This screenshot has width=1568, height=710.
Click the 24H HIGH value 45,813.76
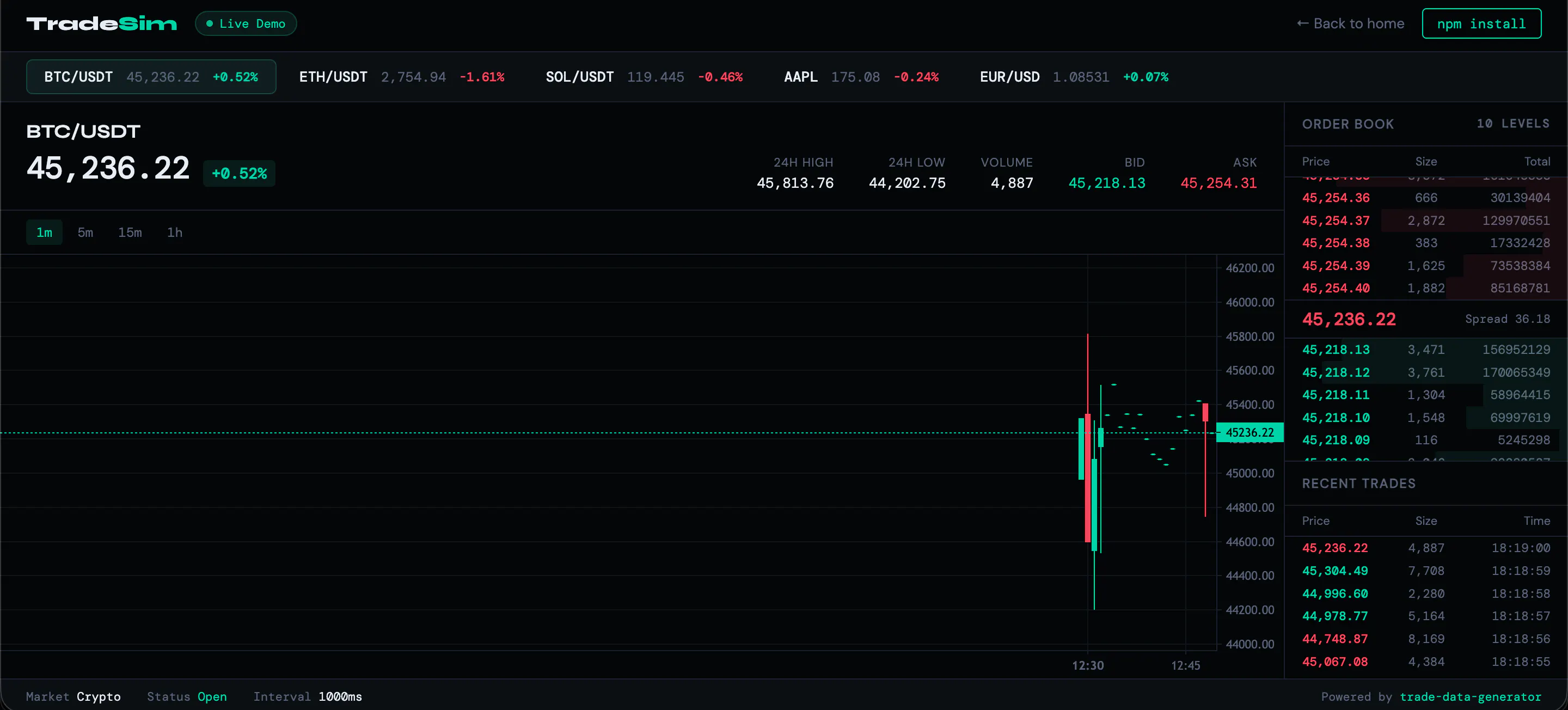(x=795, y=183)
